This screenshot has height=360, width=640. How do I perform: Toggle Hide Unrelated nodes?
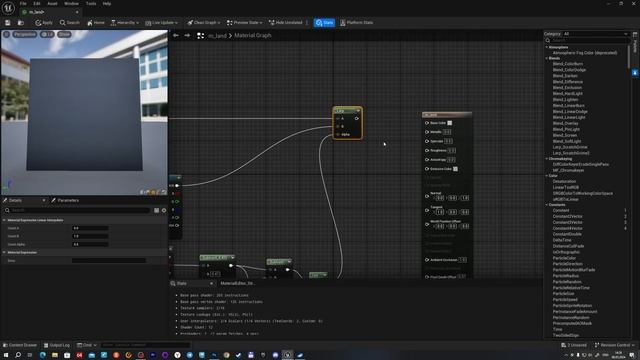point(286,23)
